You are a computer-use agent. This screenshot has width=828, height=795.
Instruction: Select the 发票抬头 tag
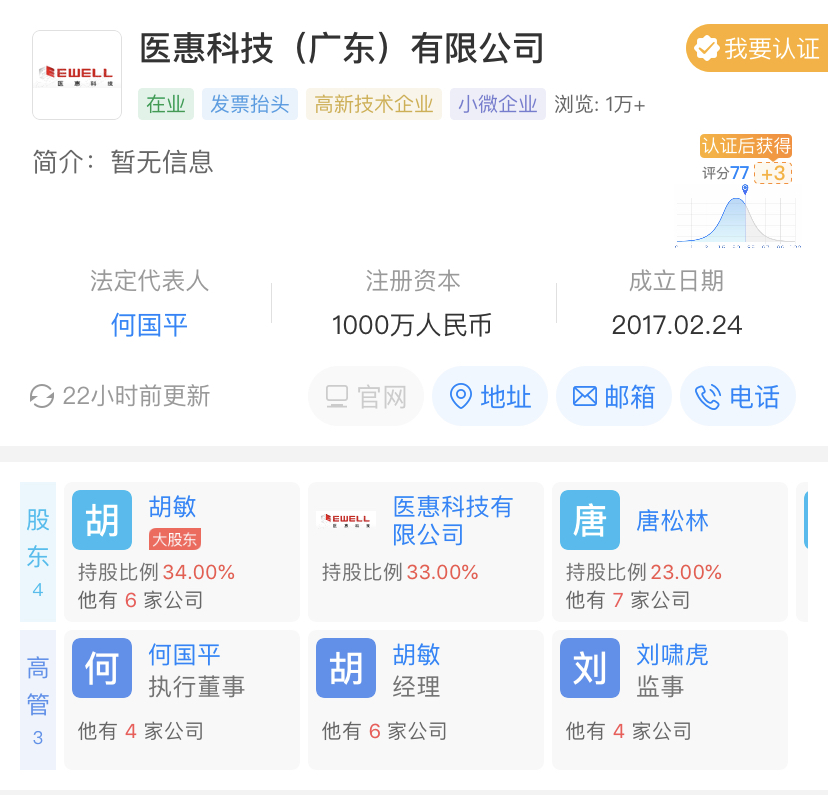tap(250, 104)
